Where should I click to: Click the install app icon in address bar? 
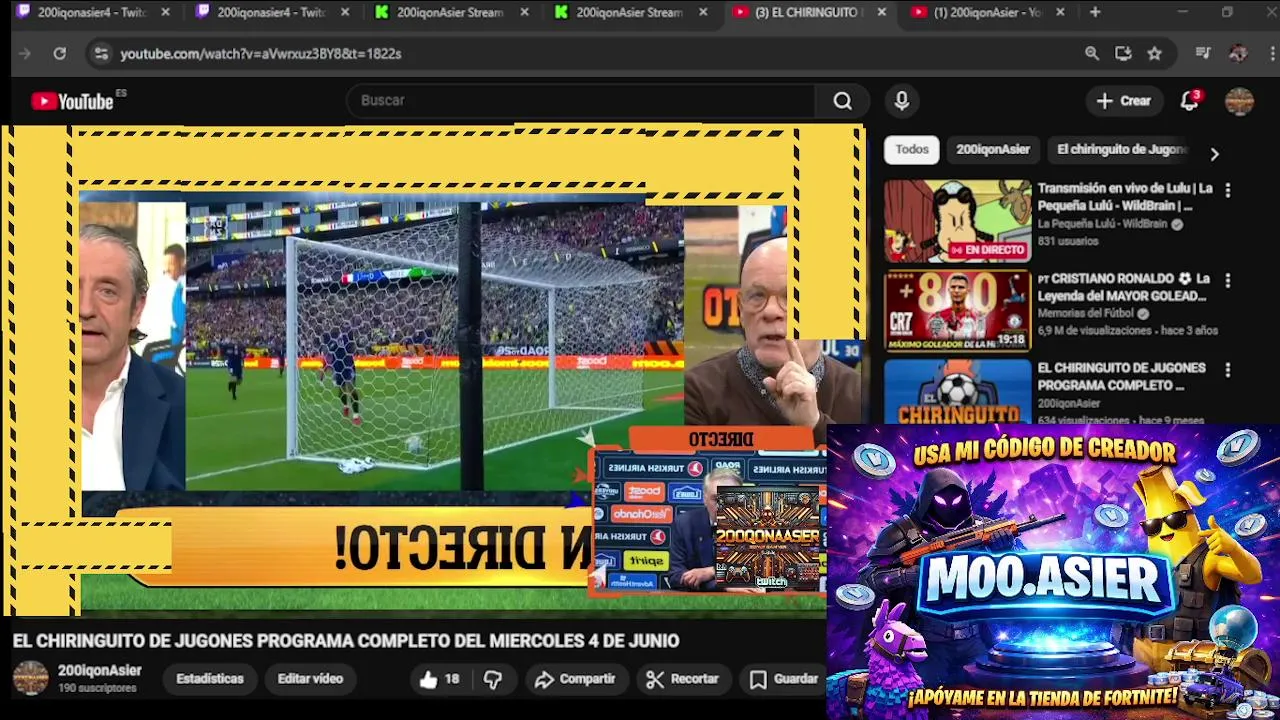(x=1123, y=54)
